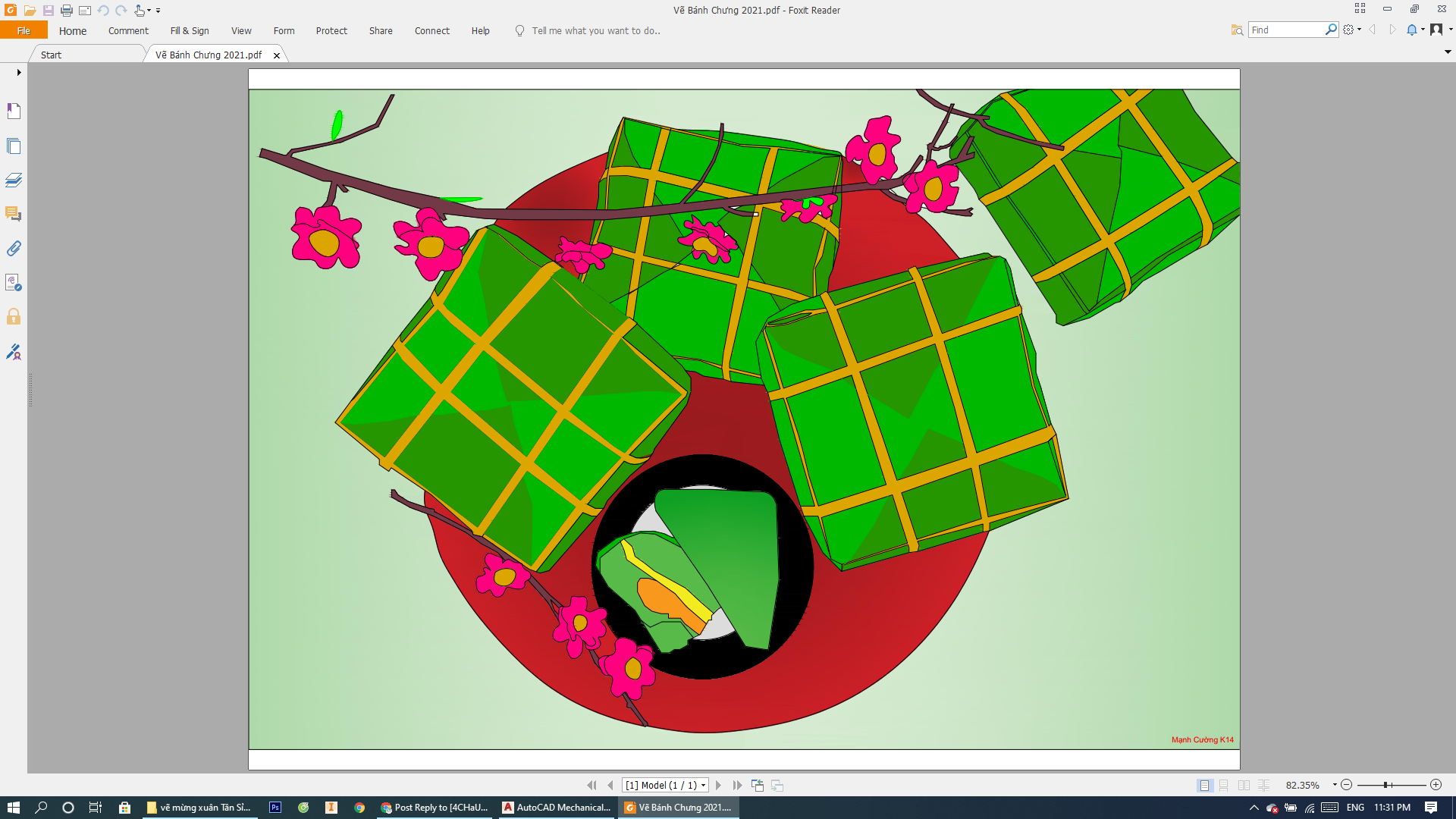1456x819 pixels.
Task: Go to last page arrow
Action: (737, 785)
